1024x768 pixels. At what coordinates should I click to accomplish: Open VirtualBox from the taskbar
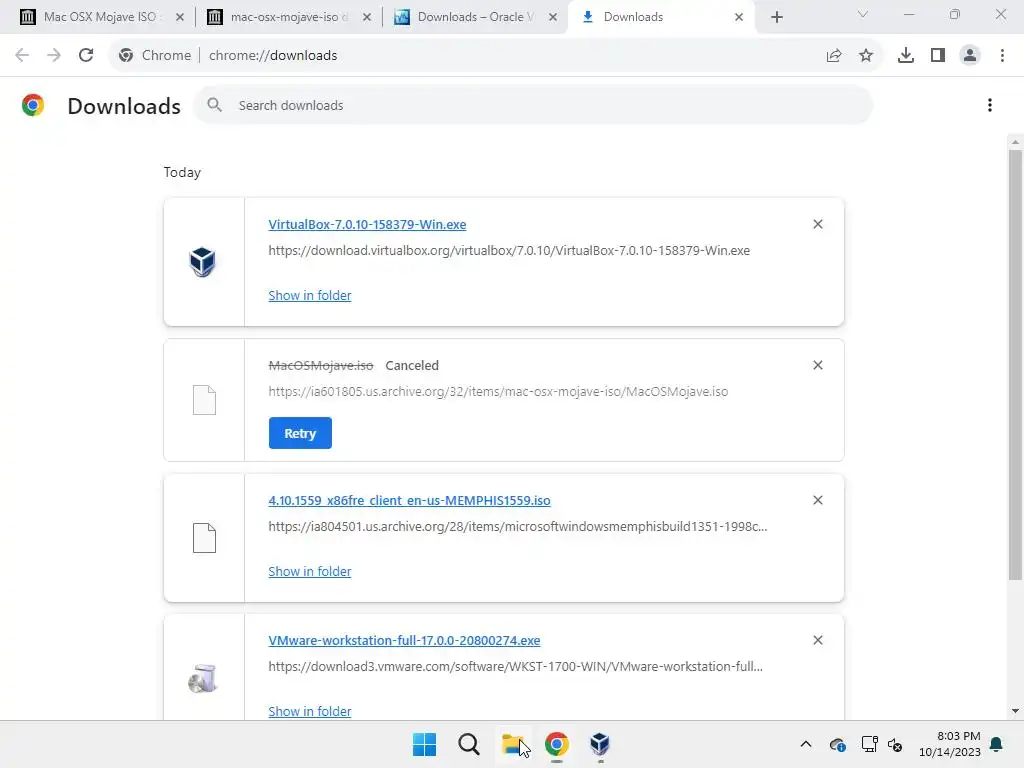pos(600,744)
